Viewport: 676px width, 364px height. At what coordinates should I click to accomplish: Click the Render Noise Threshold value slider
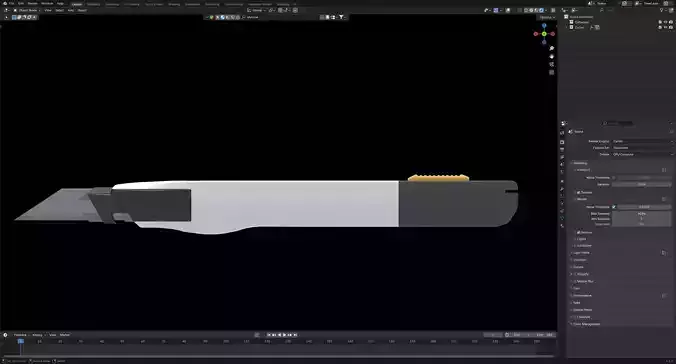point(644,207)
